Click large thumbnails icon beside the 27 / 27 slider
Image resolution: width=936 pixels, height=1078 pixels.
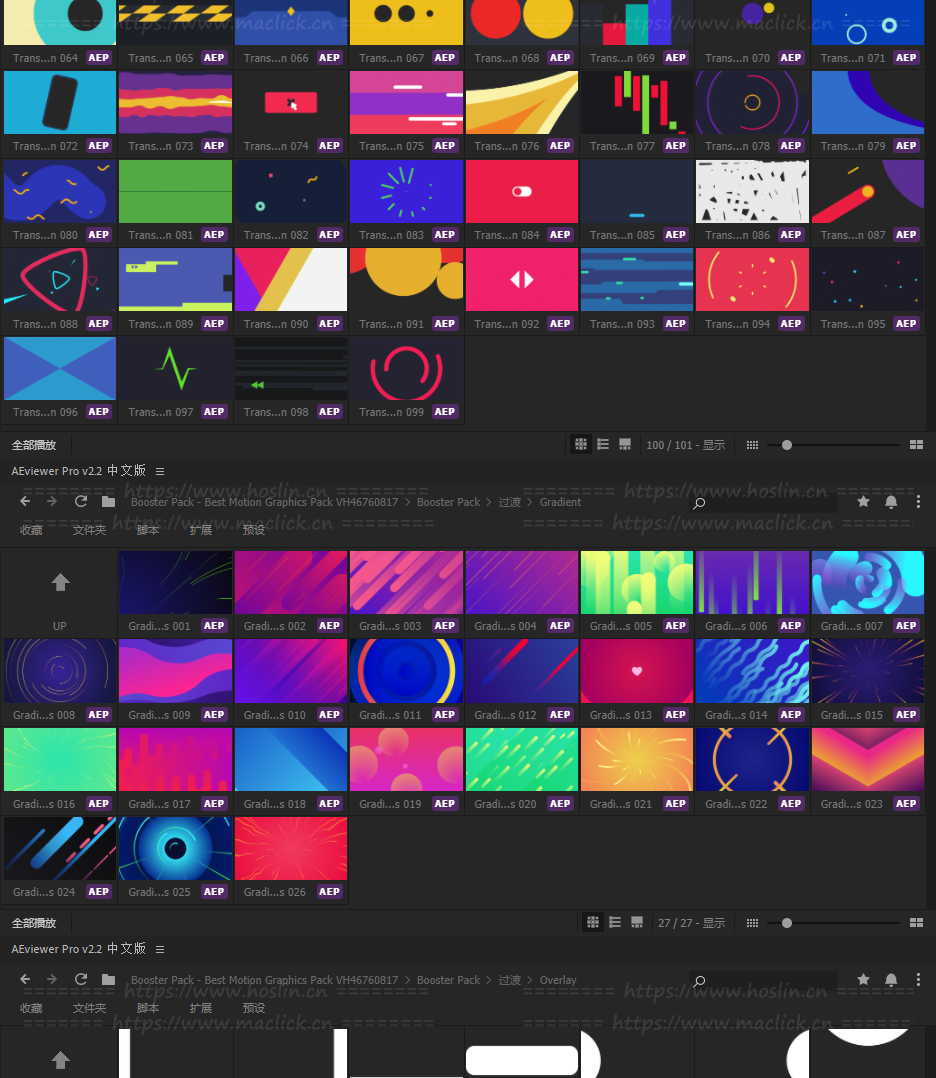(x=916, y=923)
